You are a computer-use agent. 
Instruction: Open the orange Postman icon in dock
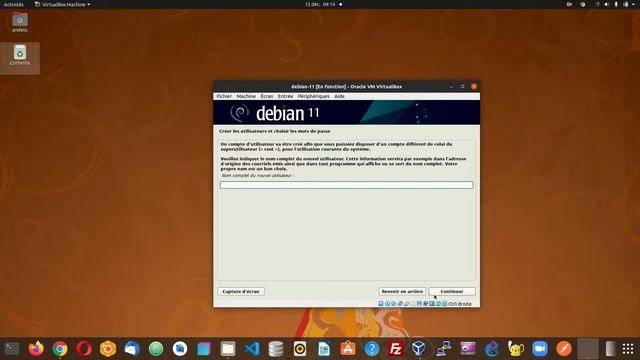[x=564, y=349]
